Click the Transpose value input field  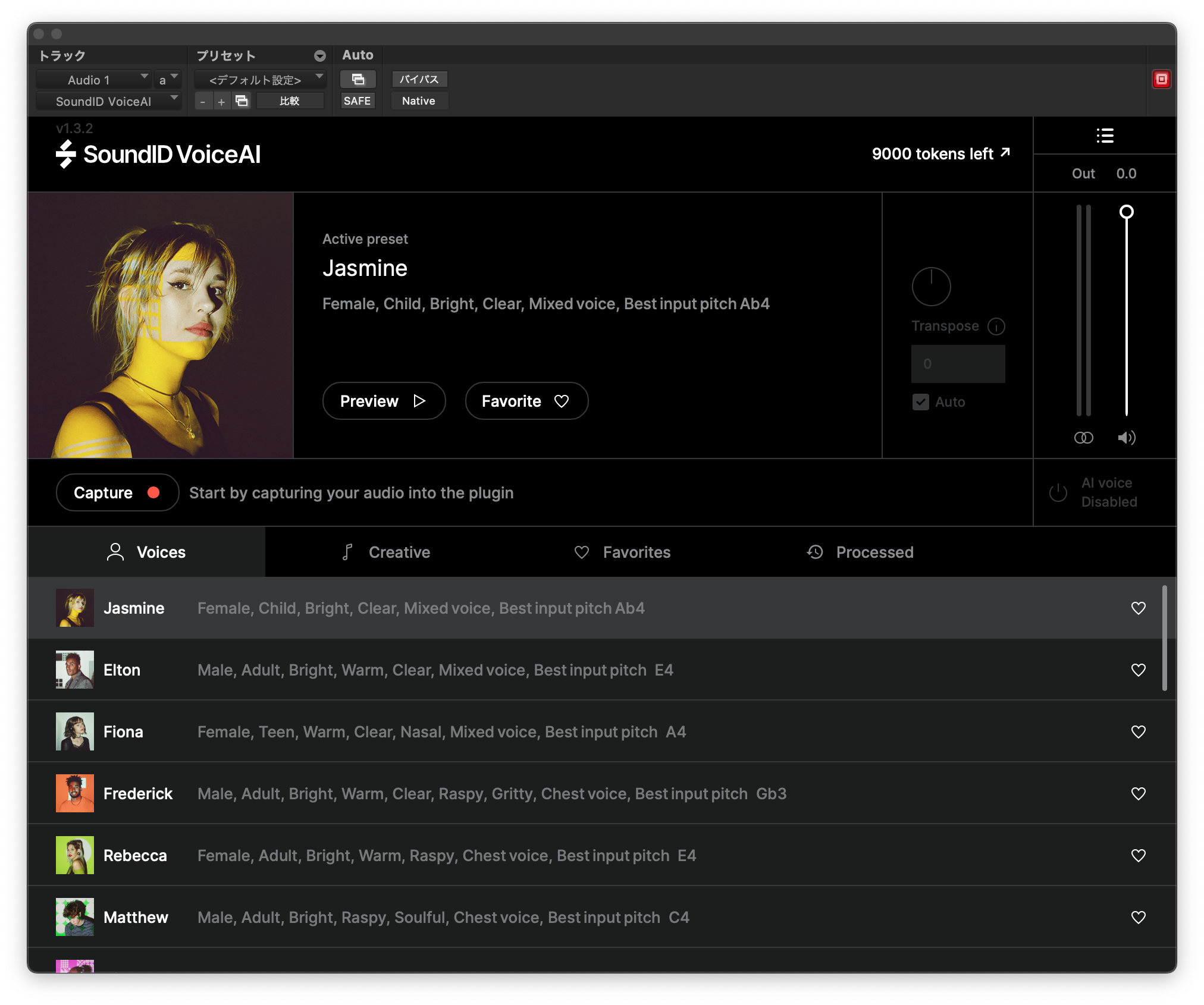958,364
